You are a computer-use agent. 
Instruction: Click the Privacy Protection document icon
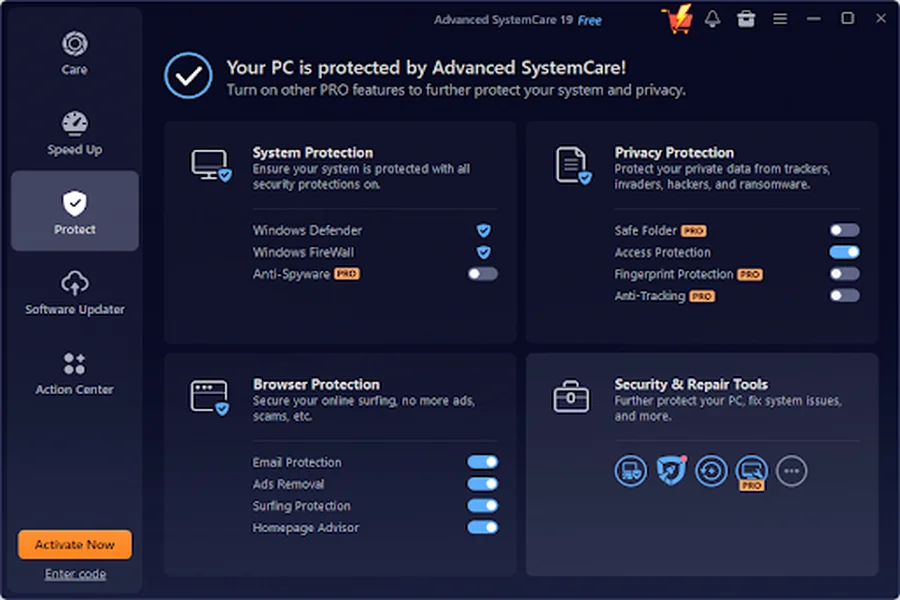pos(573,166)
